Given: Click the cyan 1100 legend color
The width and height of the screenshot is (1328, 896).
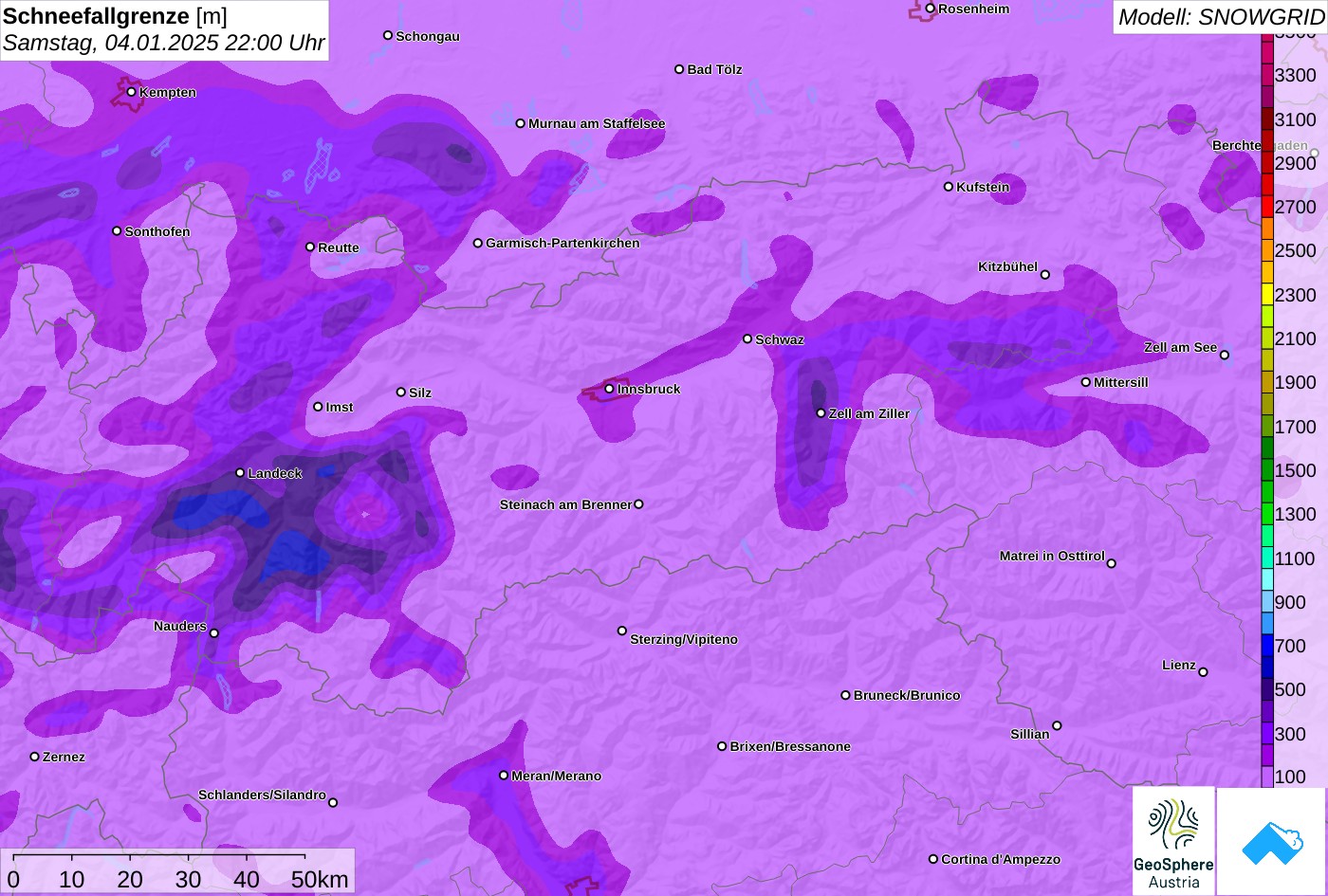Looking at the screenshot, I should pos(1267,558).
